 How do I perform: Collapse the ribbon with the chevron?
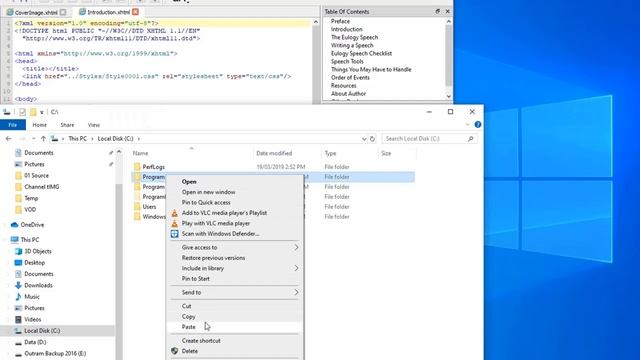[x=467, y=124]
